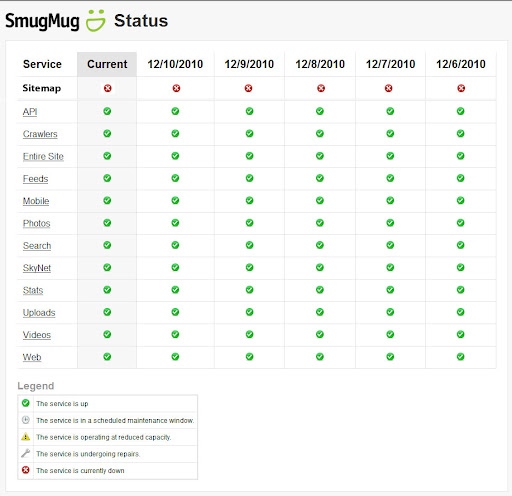This screenshot has width=512, height=496.
Task: Click Uploads green check under 12/8/2010
Action: [x=320, y=312]
